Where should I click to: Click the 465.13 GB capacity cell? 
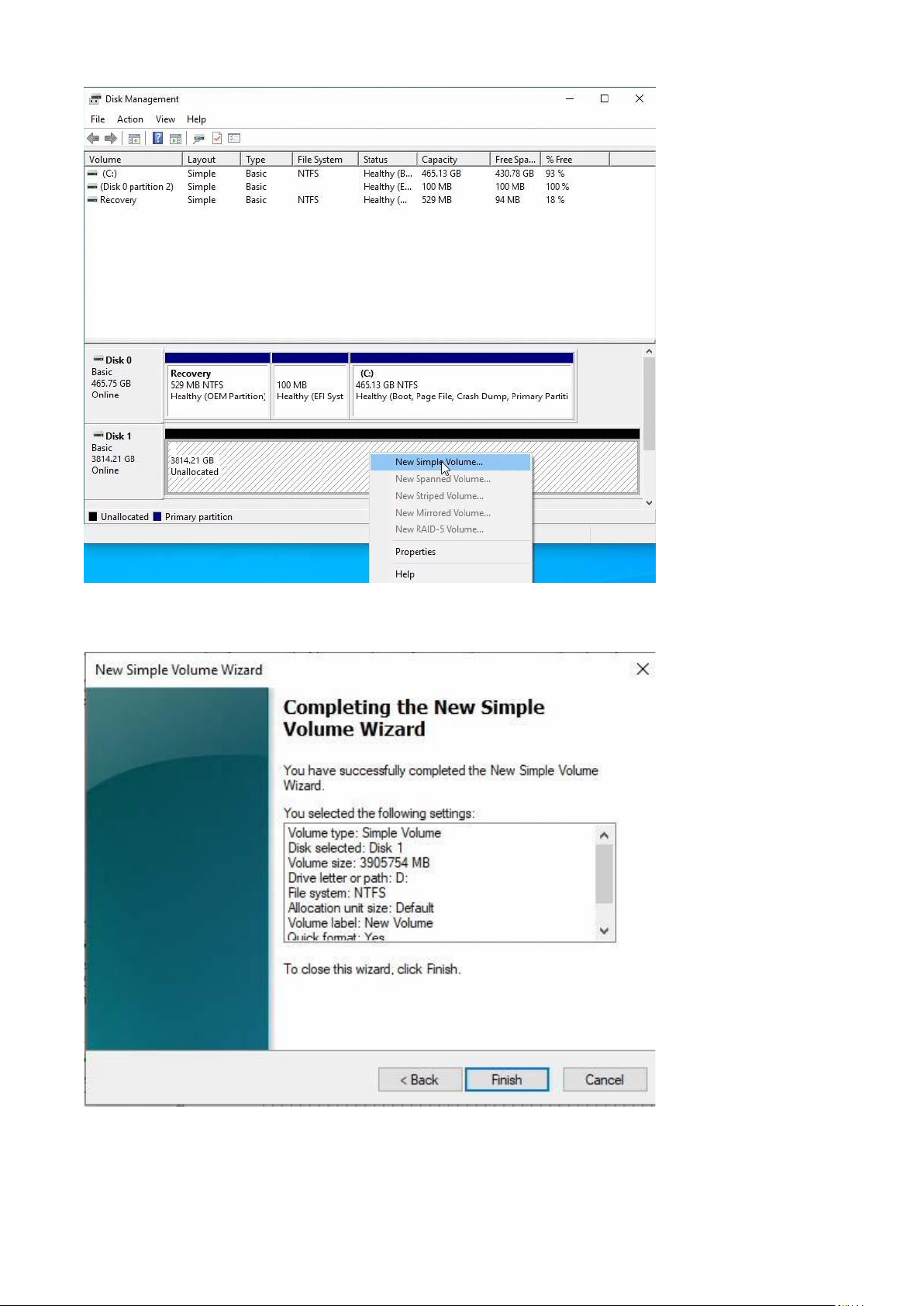[x=441, y=174]
